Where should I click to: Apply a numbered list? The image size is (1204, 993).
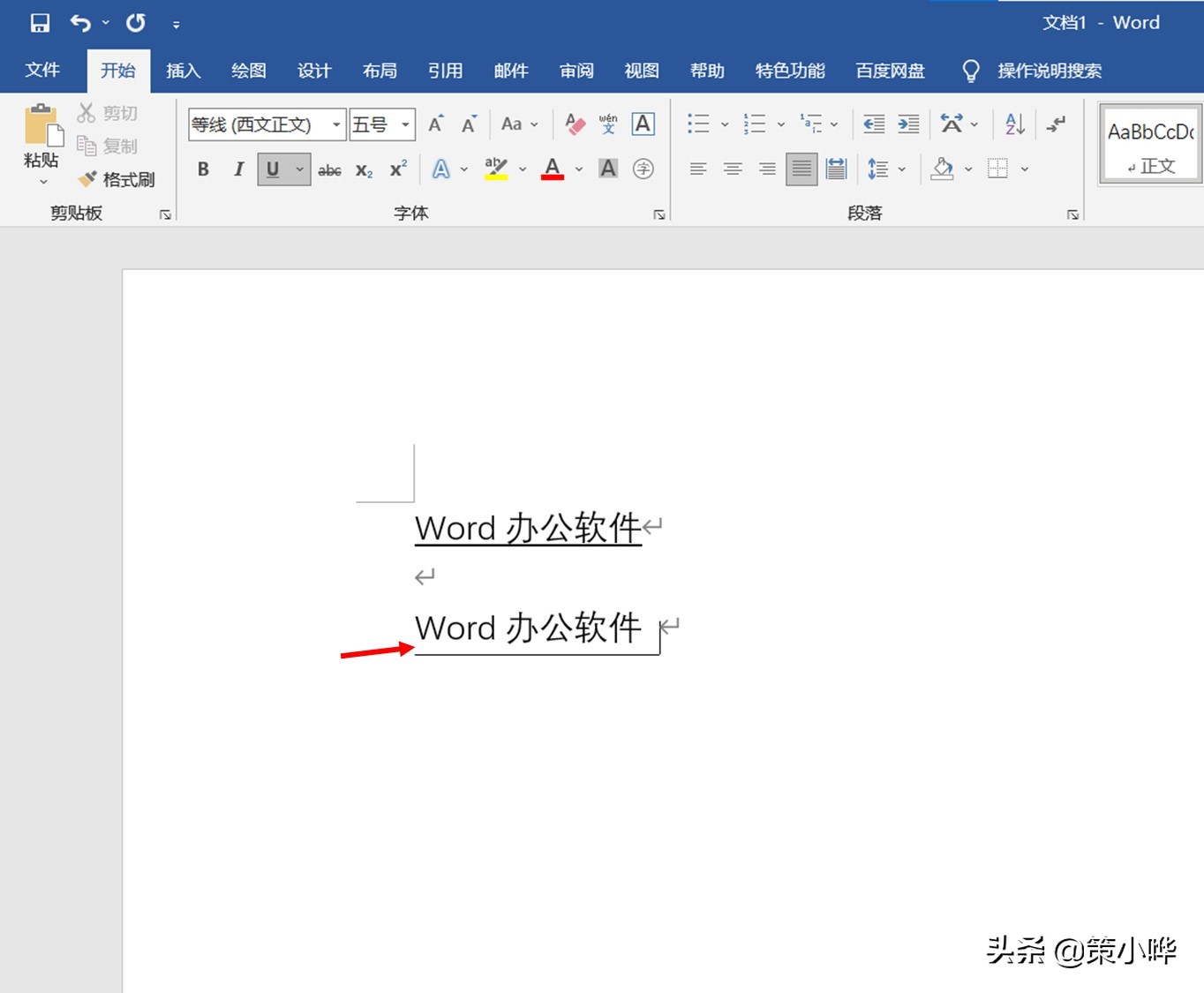point(755,124)
